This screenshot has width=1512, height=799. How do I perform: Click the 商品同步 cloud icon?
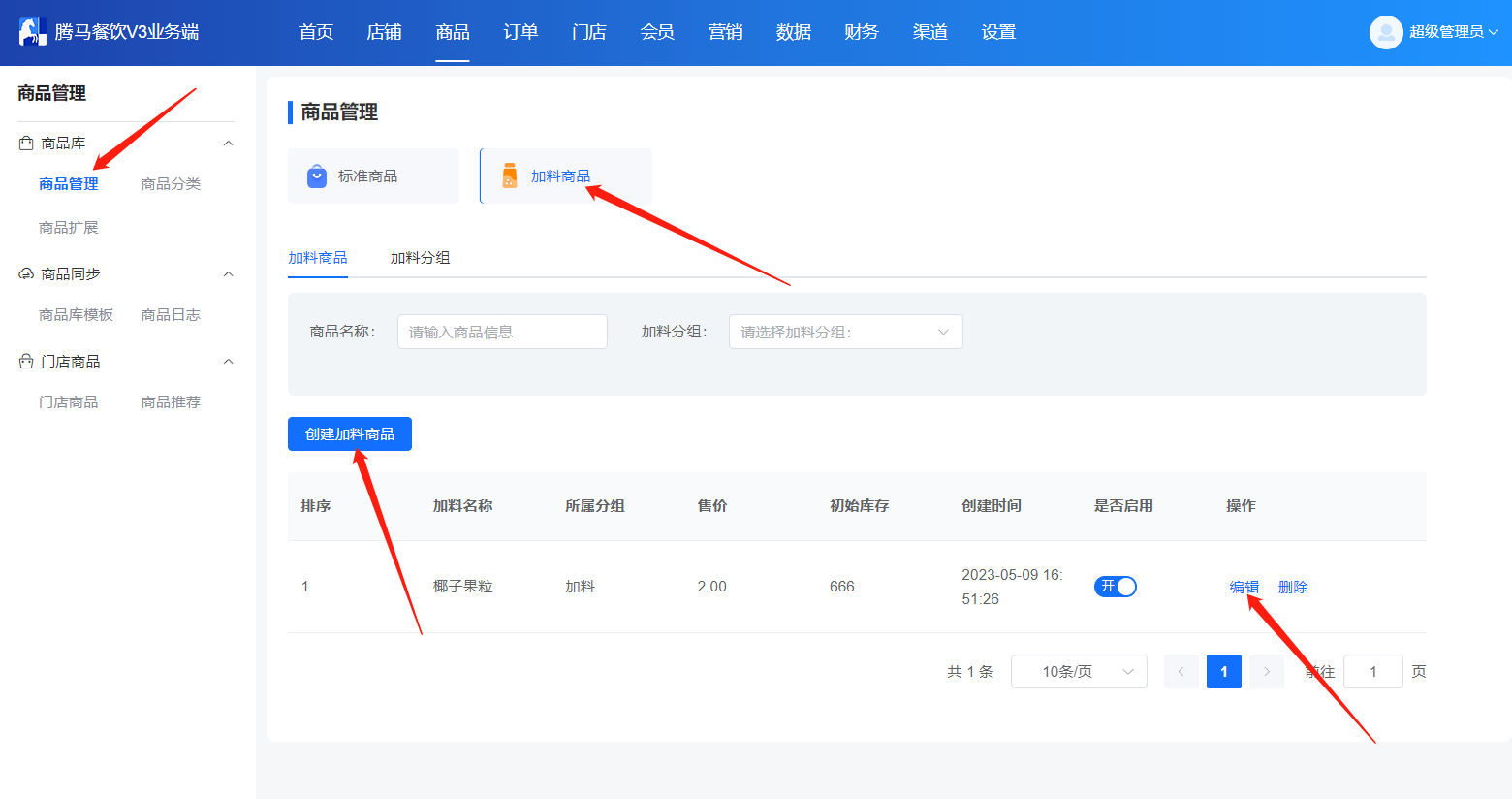click(x=26, y=273)
